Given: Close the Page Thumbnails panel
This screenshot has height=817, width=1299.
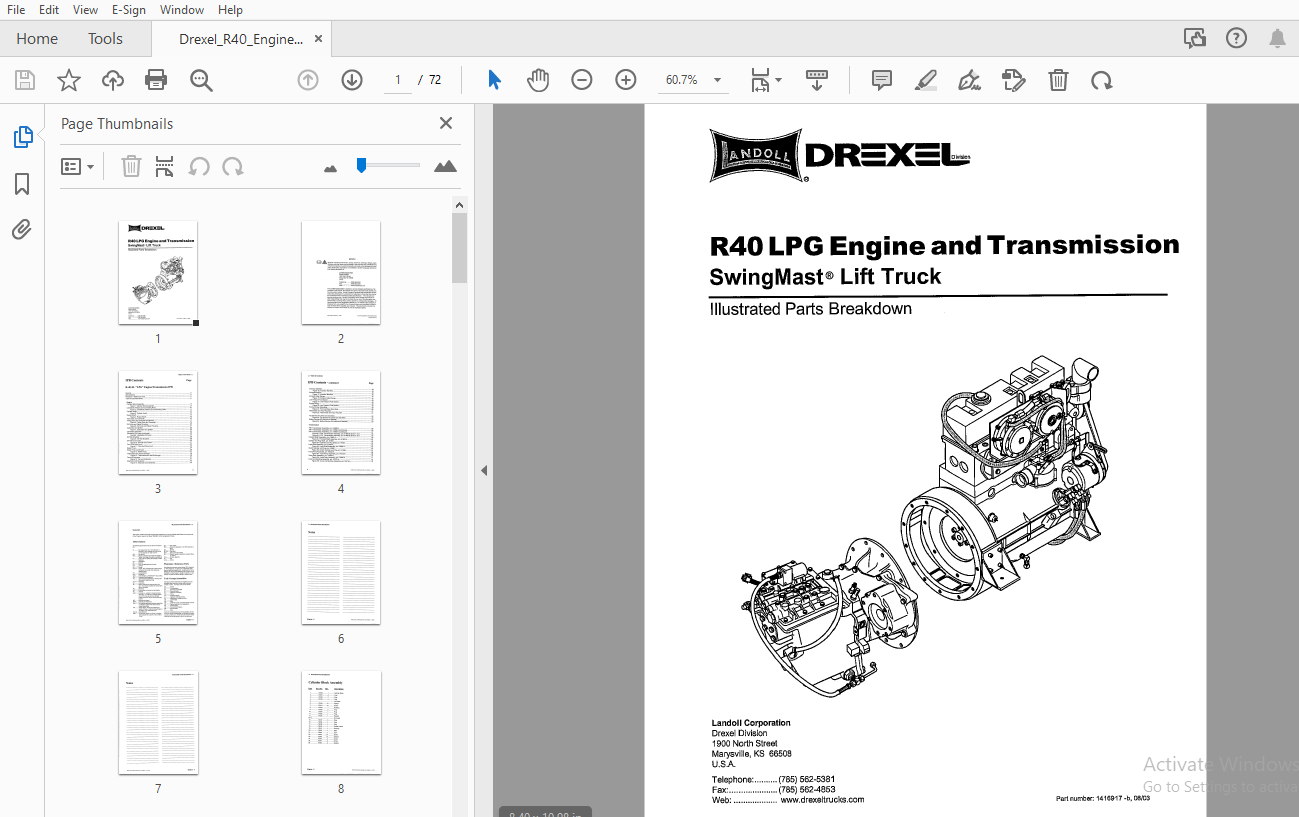Looking at the screenshot, I should [x=446, y=123].
